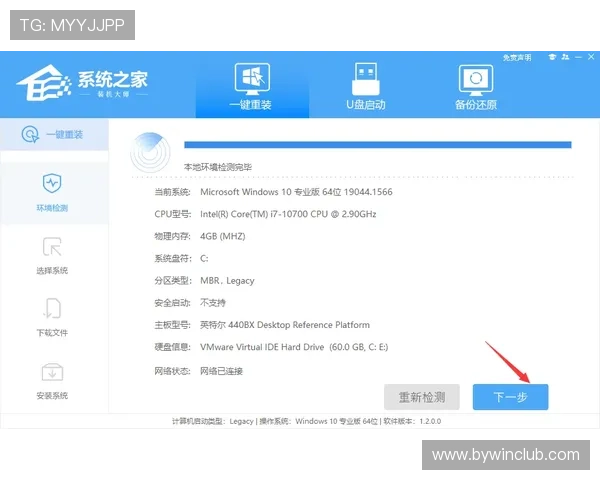The width and height of the screenshot is (600, 480).
Task: Click the blue detection progress bar
Action: point(378,145)
